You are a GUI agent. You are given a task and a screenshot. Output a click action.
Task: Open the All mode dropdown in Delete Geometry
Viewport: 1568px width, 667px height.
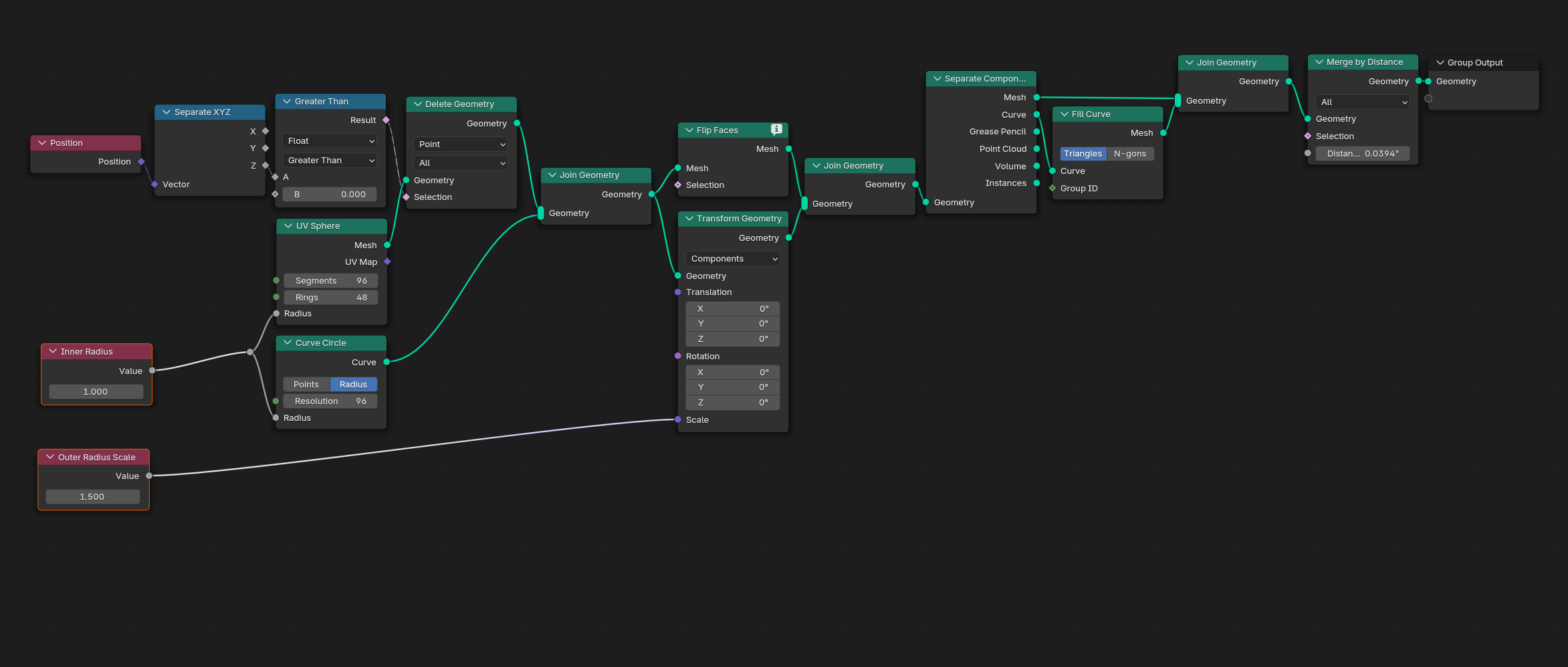(x=461, y=163)
